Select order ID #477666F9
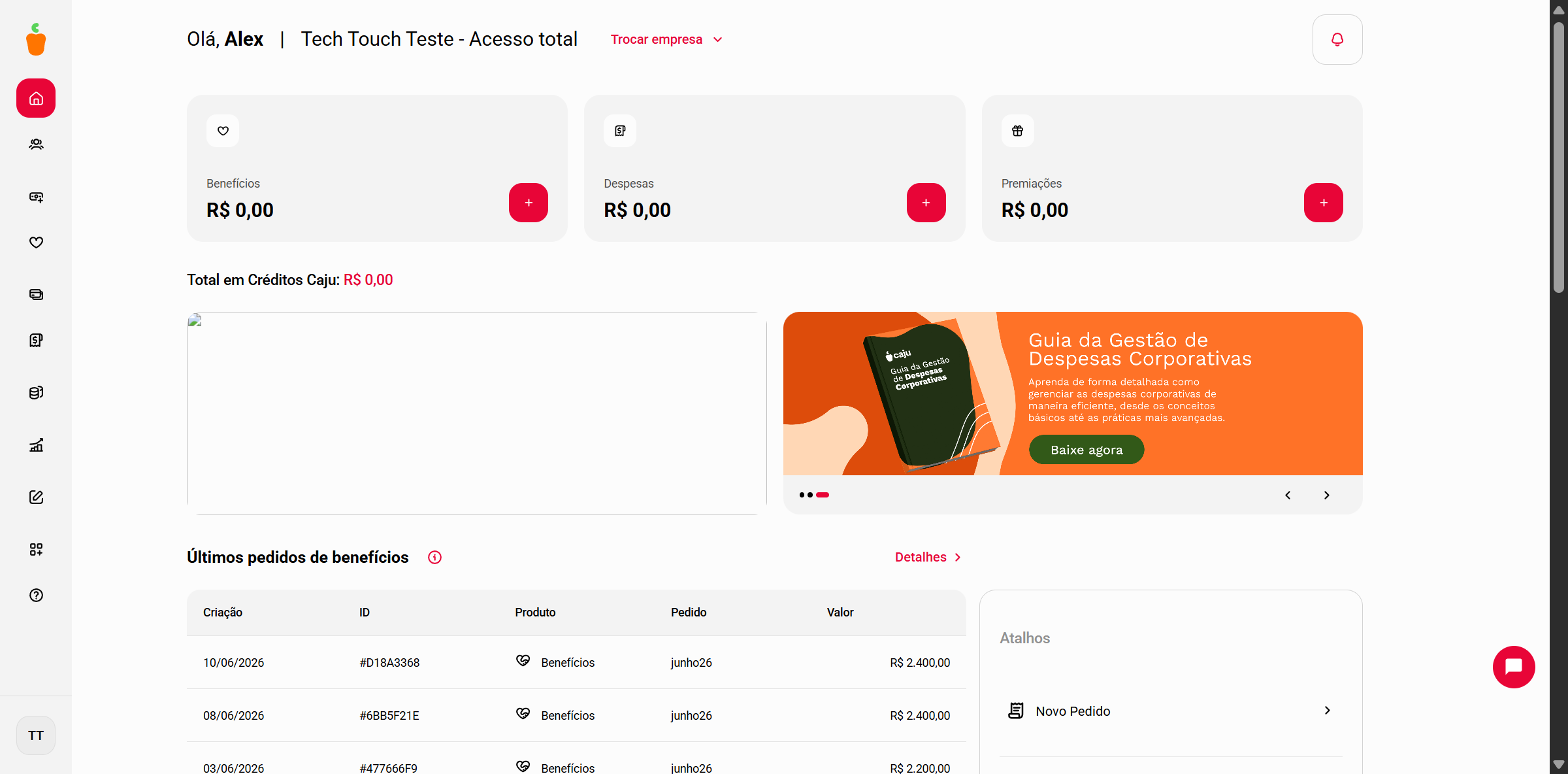 point(388,768)
